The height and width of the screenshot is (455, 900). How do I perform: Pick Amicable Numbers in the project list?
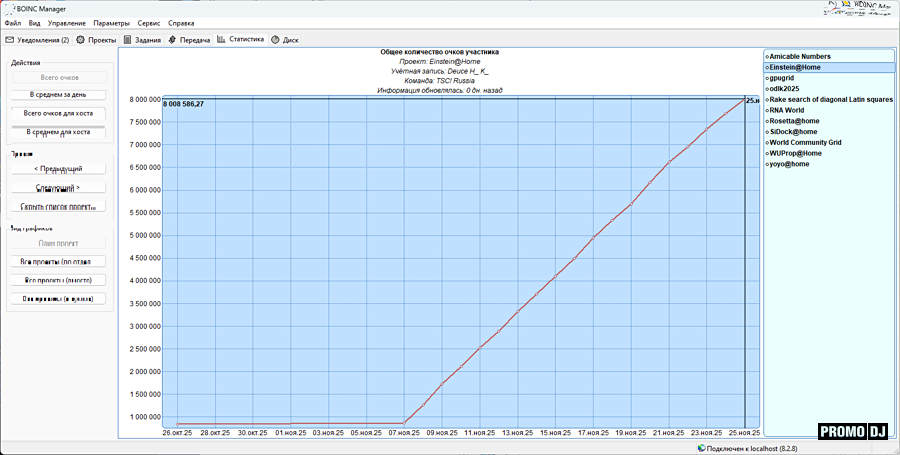click(800, 56)
